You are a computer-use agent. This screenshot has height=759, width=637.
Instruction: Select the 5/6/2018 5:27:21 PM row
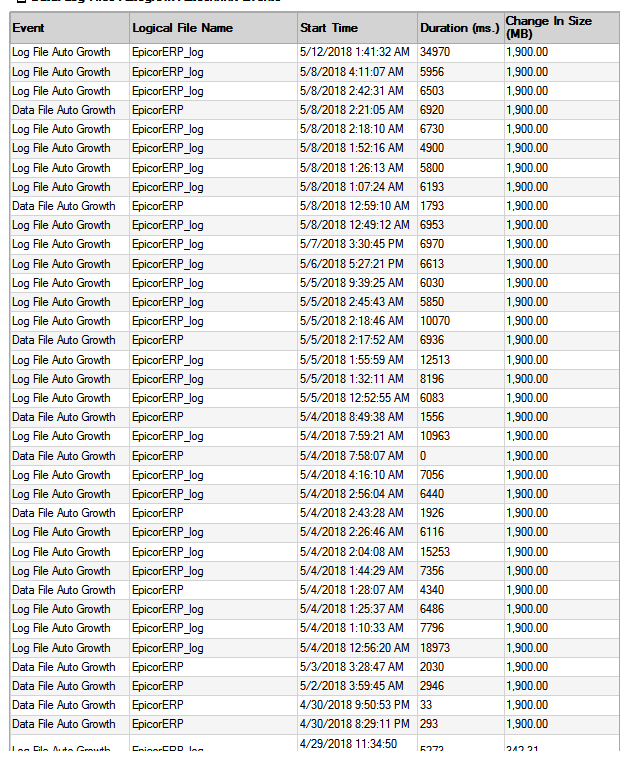coord(315,264)
